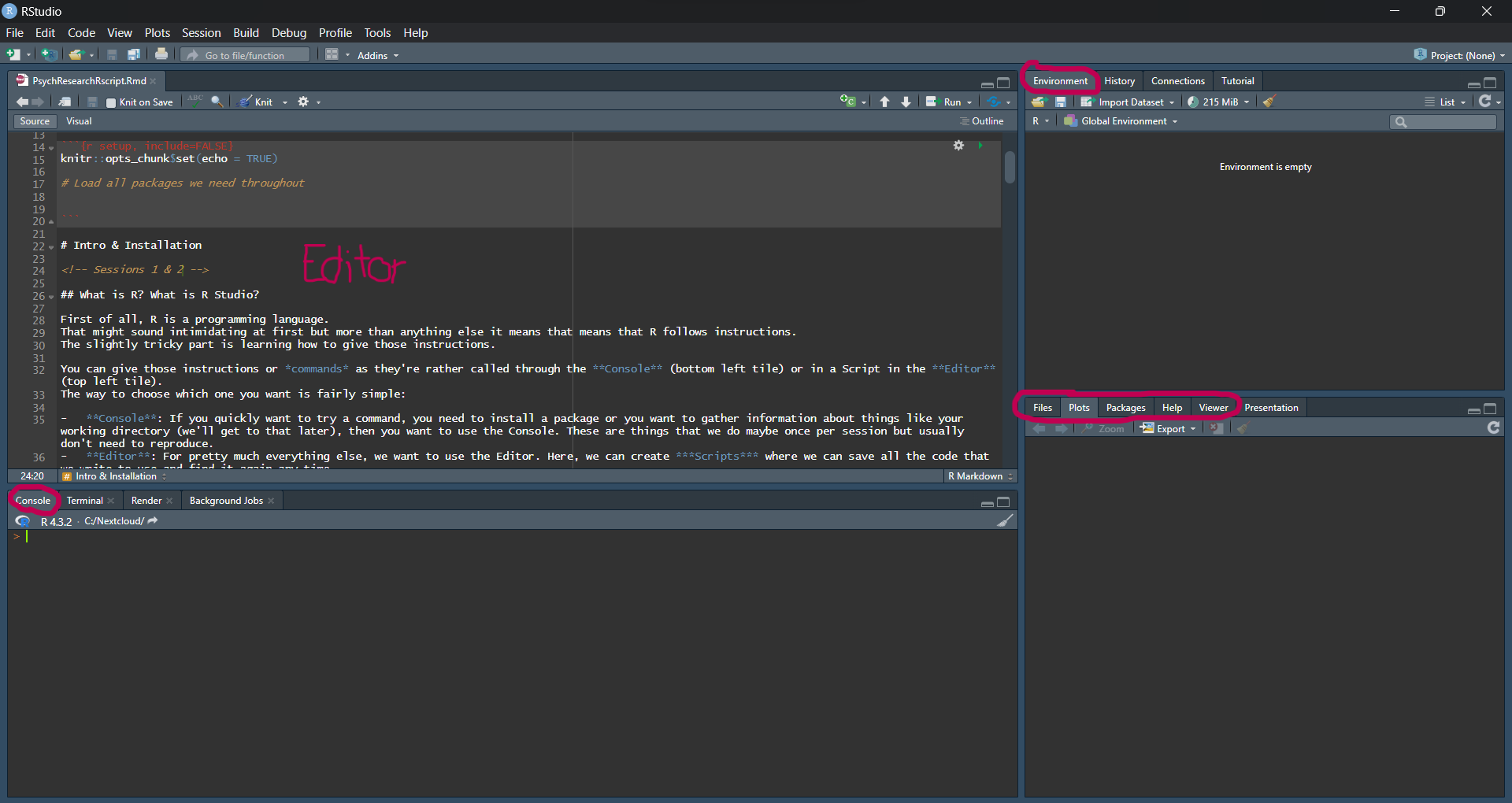Run current chunk green play icon
1512x803 pixels.
pyautogui.click(x=980, y=146)
